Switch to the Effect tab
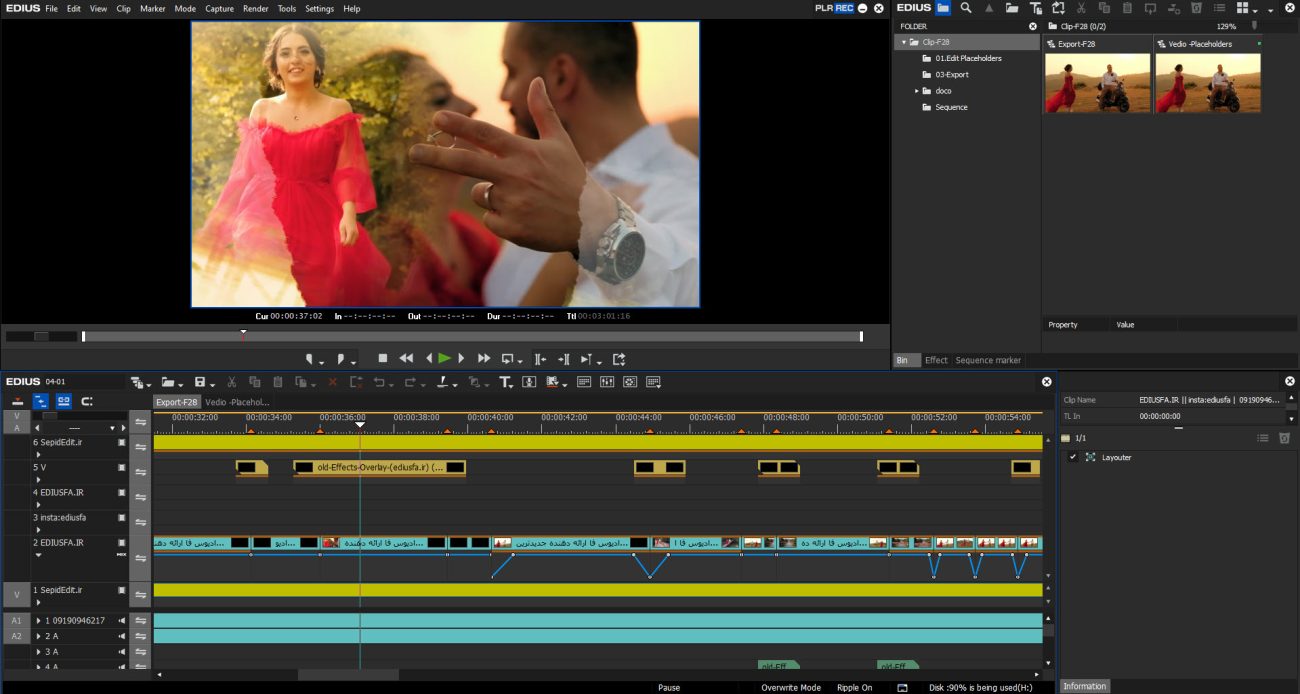 936,360
